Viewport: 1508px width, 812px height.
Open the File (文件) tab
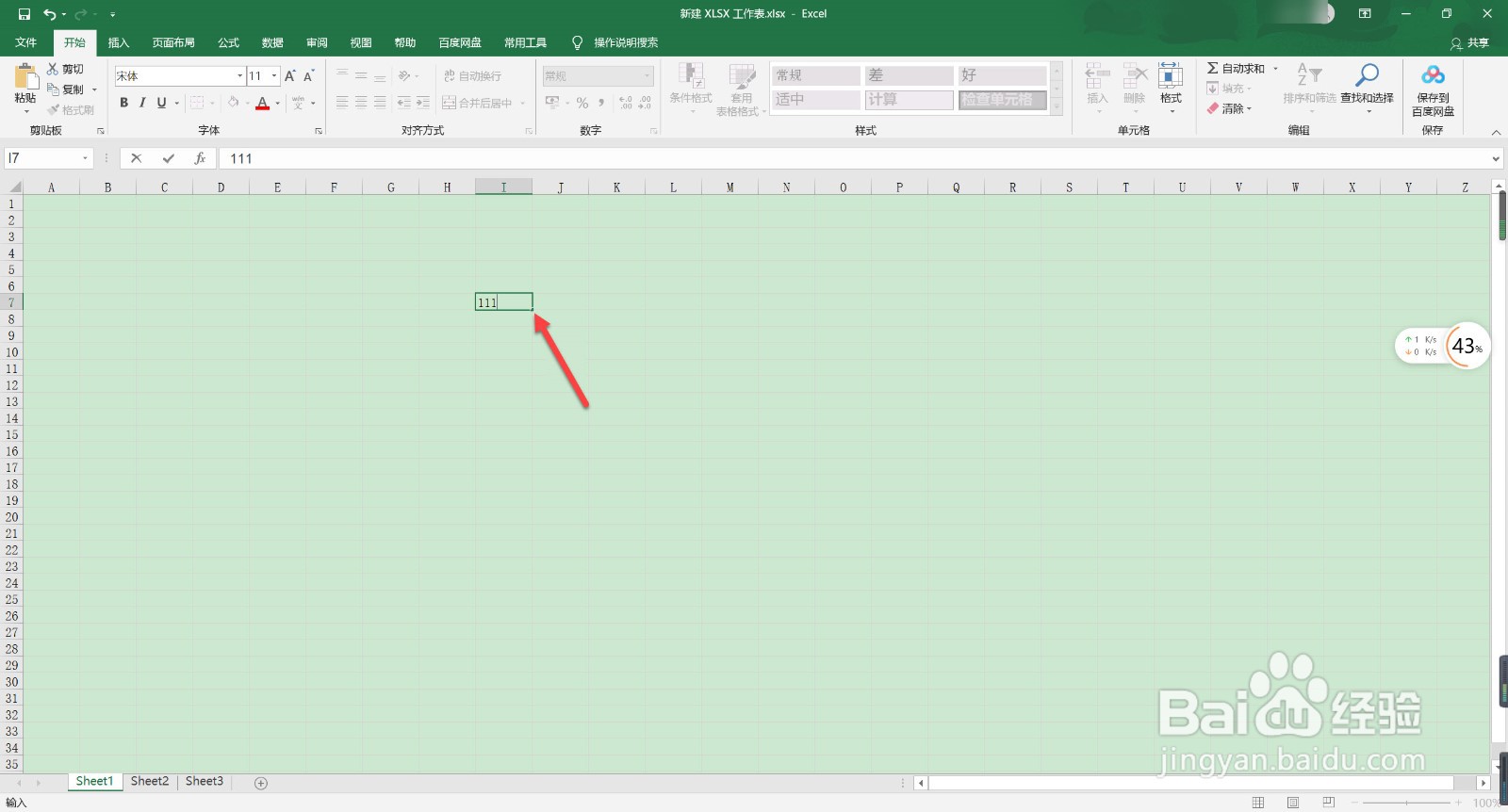26,42
